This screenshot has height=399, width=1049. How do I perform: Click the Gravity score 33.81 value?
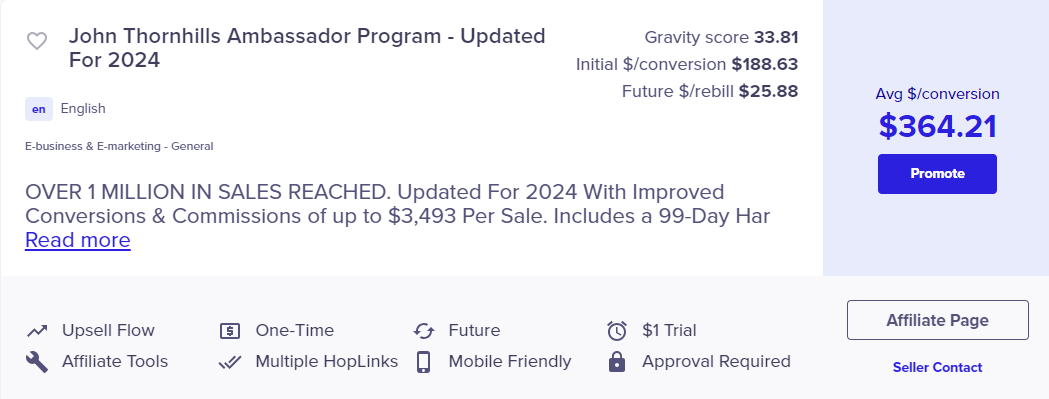click(776, 37)
